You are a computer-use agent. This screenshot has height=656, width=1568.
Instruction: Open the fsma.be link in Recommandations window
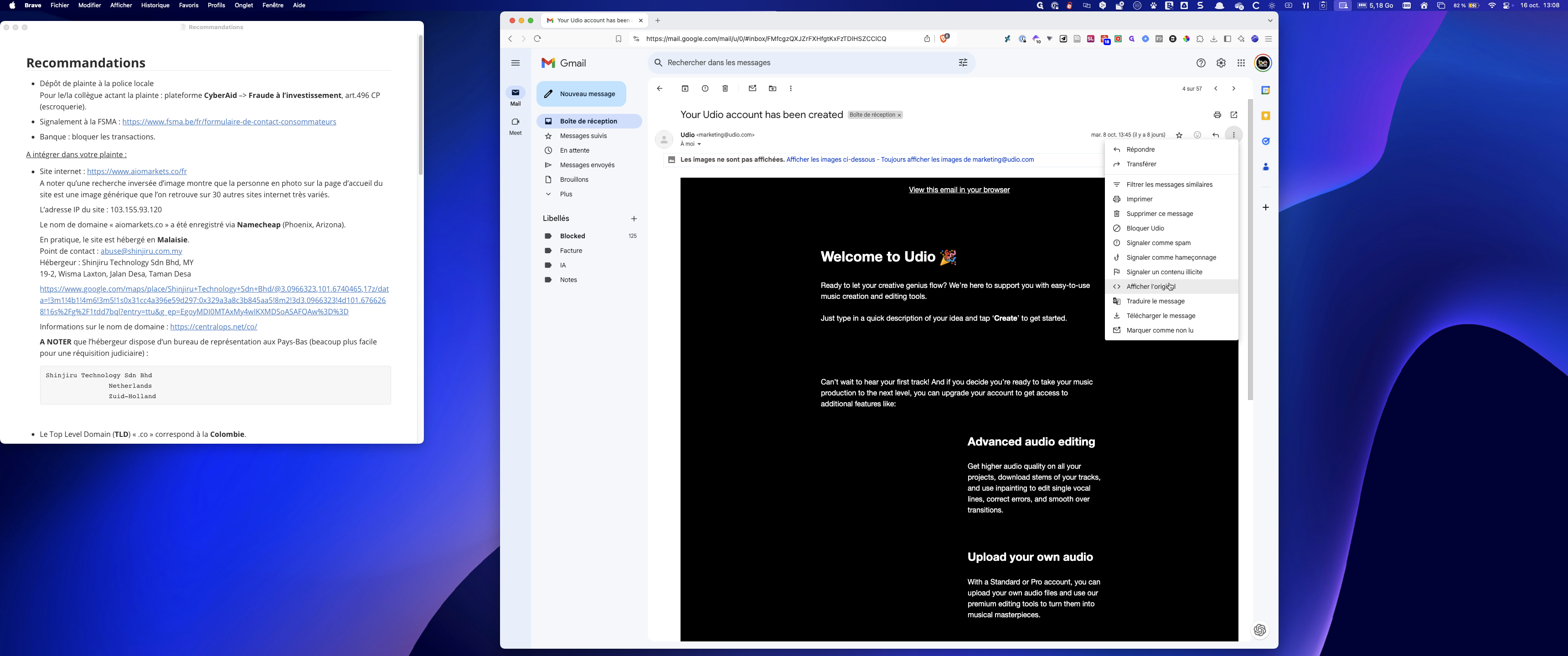229,122
